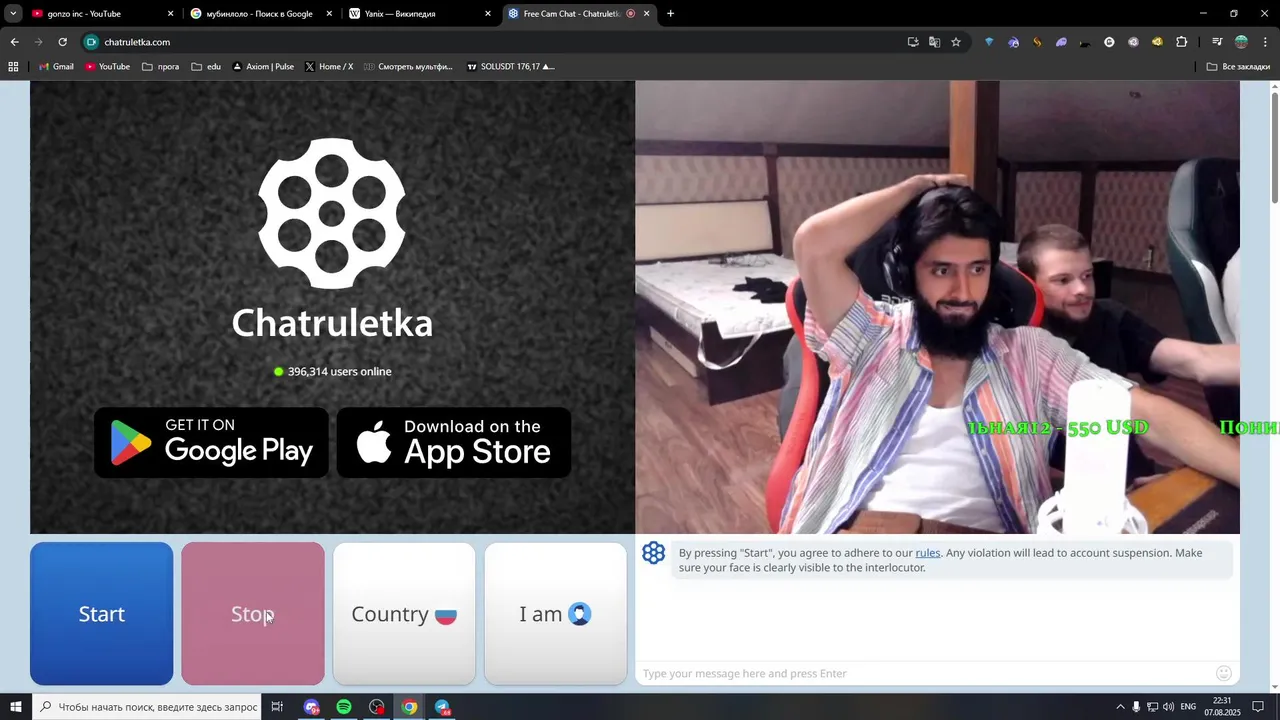This screenshot has height=720, width=1280.
Task: Open the 'Все закладки' folder
Action: pos(1238,67)
